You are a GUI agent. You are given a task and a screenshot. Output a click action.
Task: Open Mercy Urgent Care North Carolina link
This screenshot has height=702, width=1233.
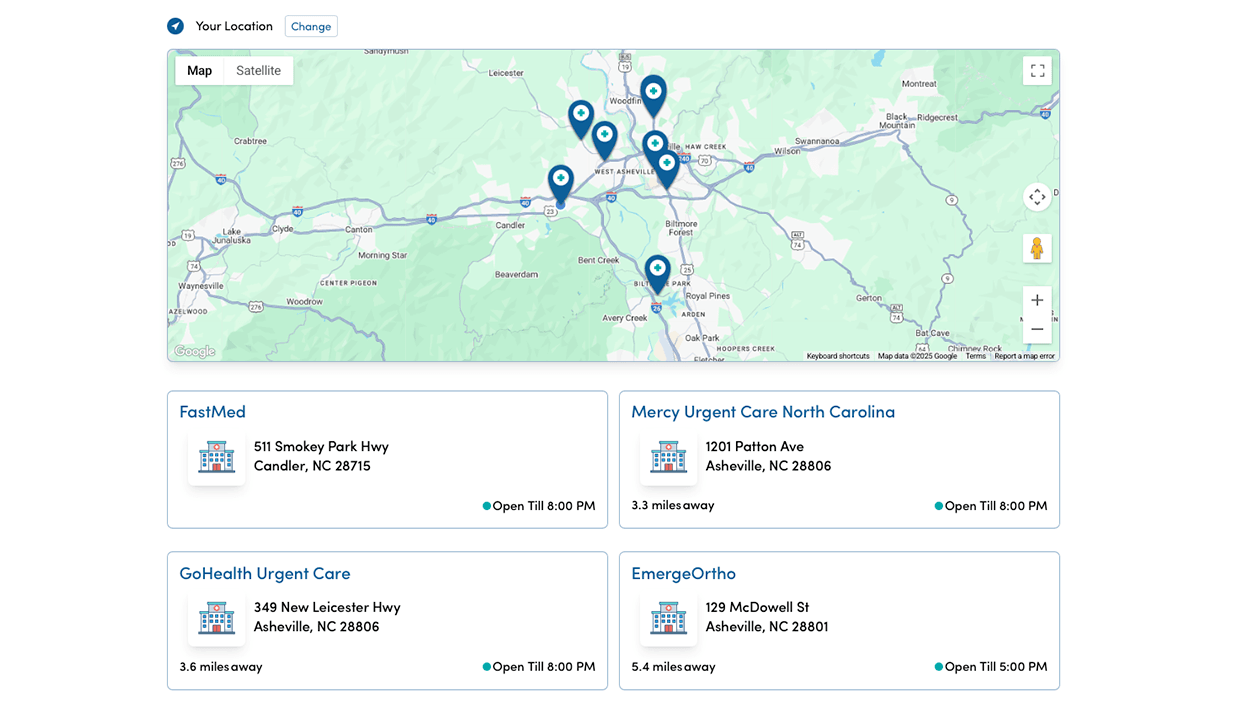763,411
